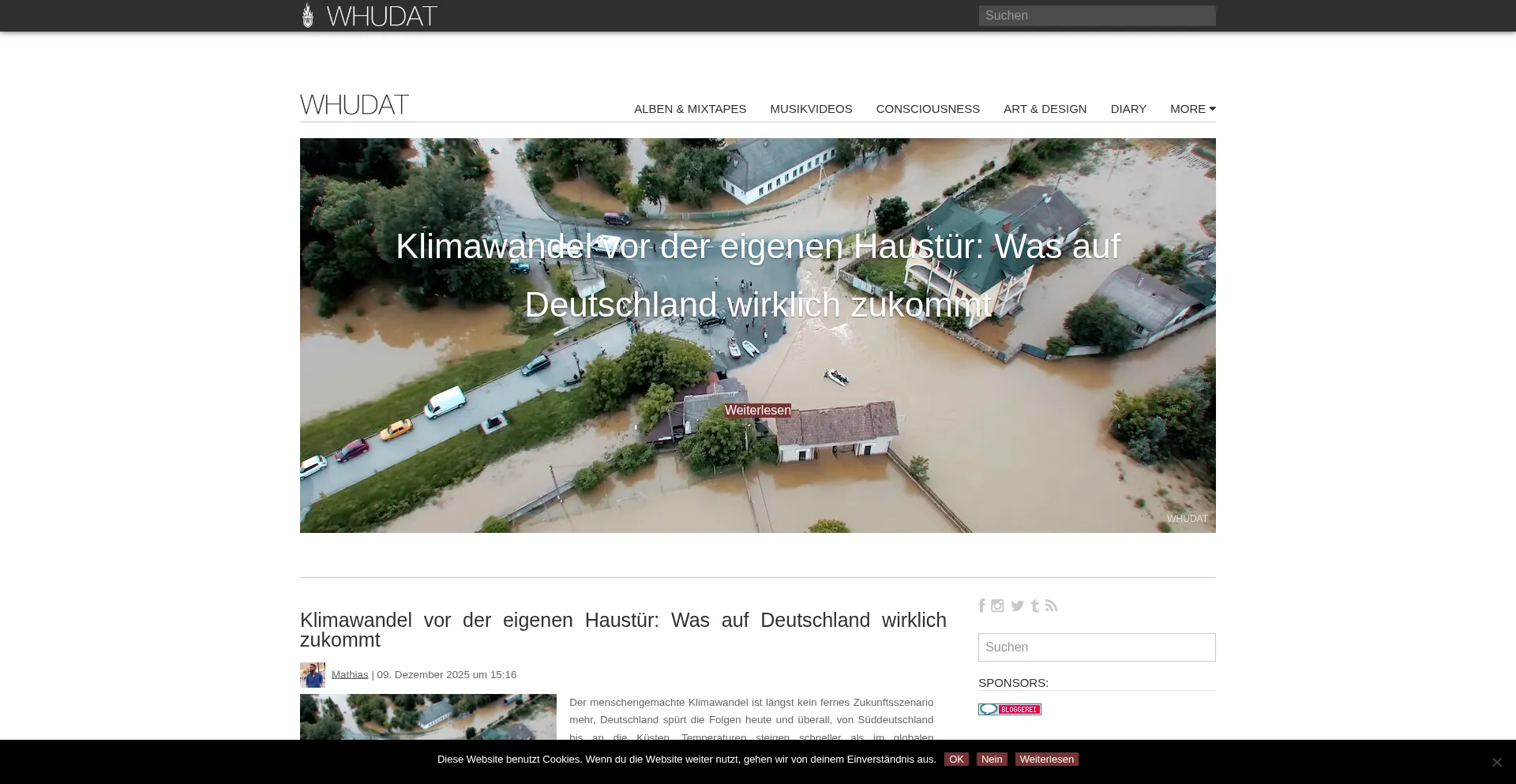1516x784 pixels.
Task: Click the arrow at the bottom right corner
Action: (1496, 761)
